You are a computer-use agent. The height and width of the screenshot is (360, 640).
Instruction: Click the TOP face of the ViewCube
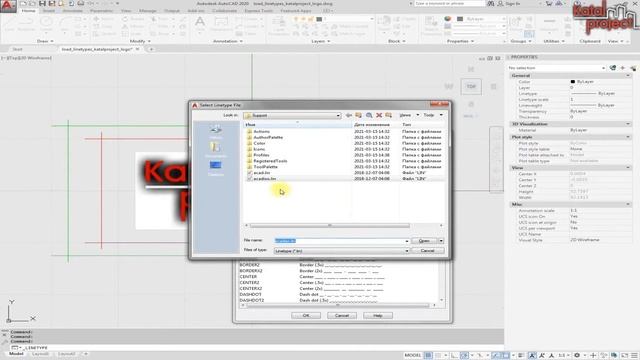click(x=471, y=87)
